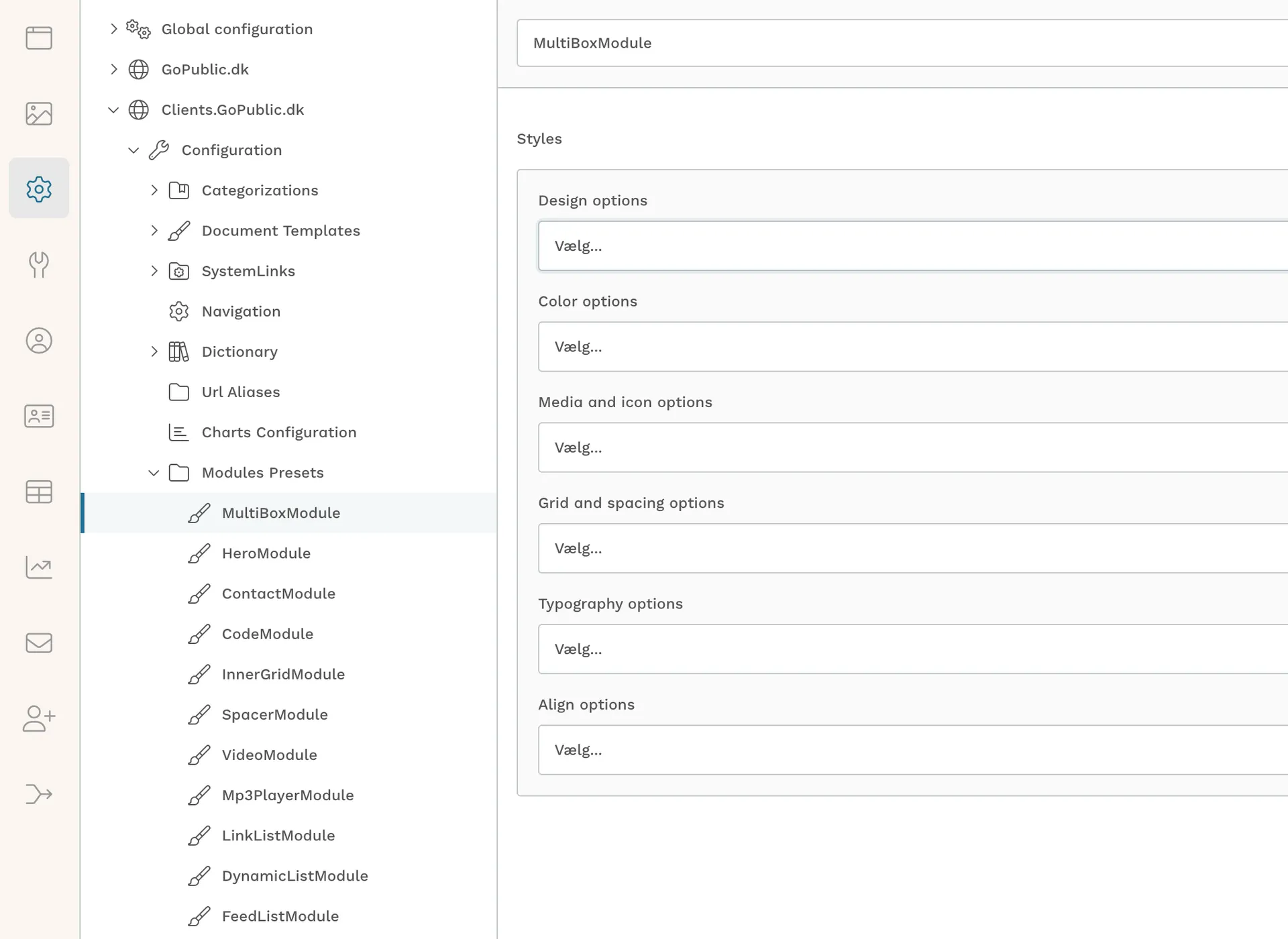Click the contact card sidebar icon
1288x939 pixels.
[39, 416]
